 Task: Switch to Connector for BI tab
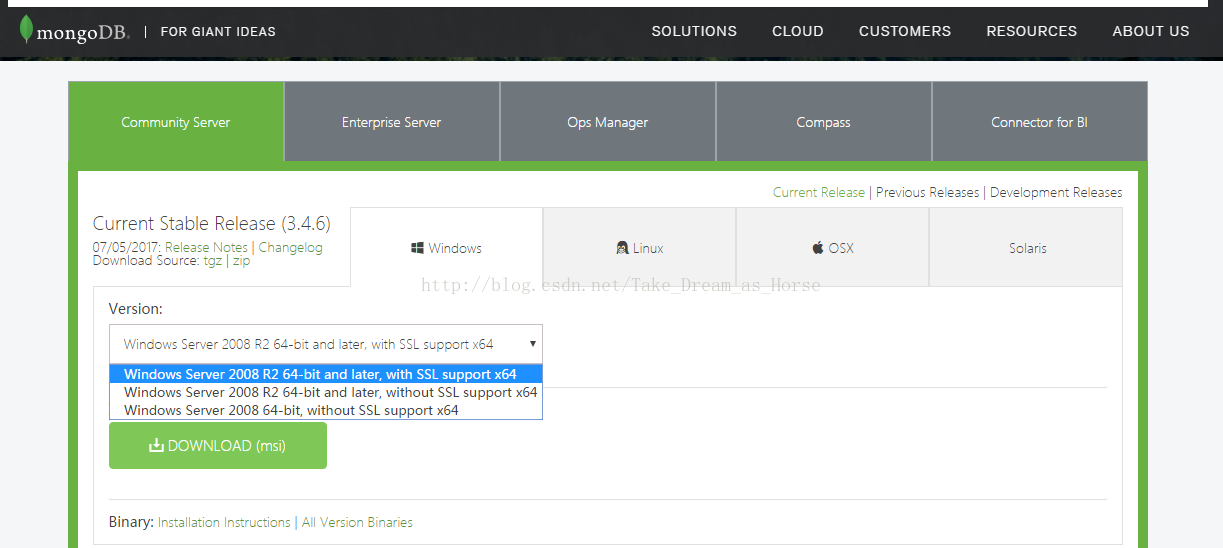[1040, 122]
